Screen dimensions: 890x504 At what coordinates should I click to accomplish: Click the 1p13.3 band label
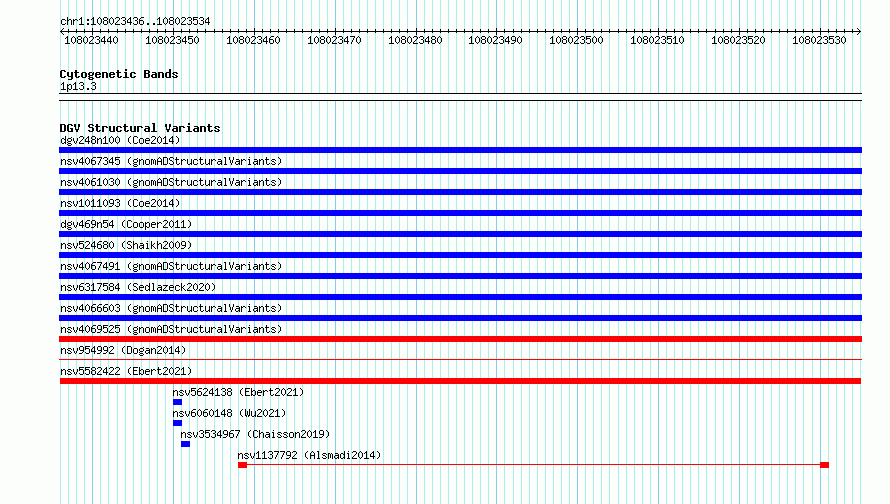[x=78, y=86]
